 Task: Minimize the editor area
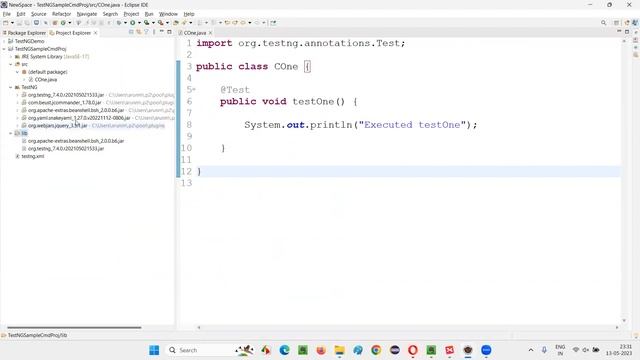pos(619,32)
